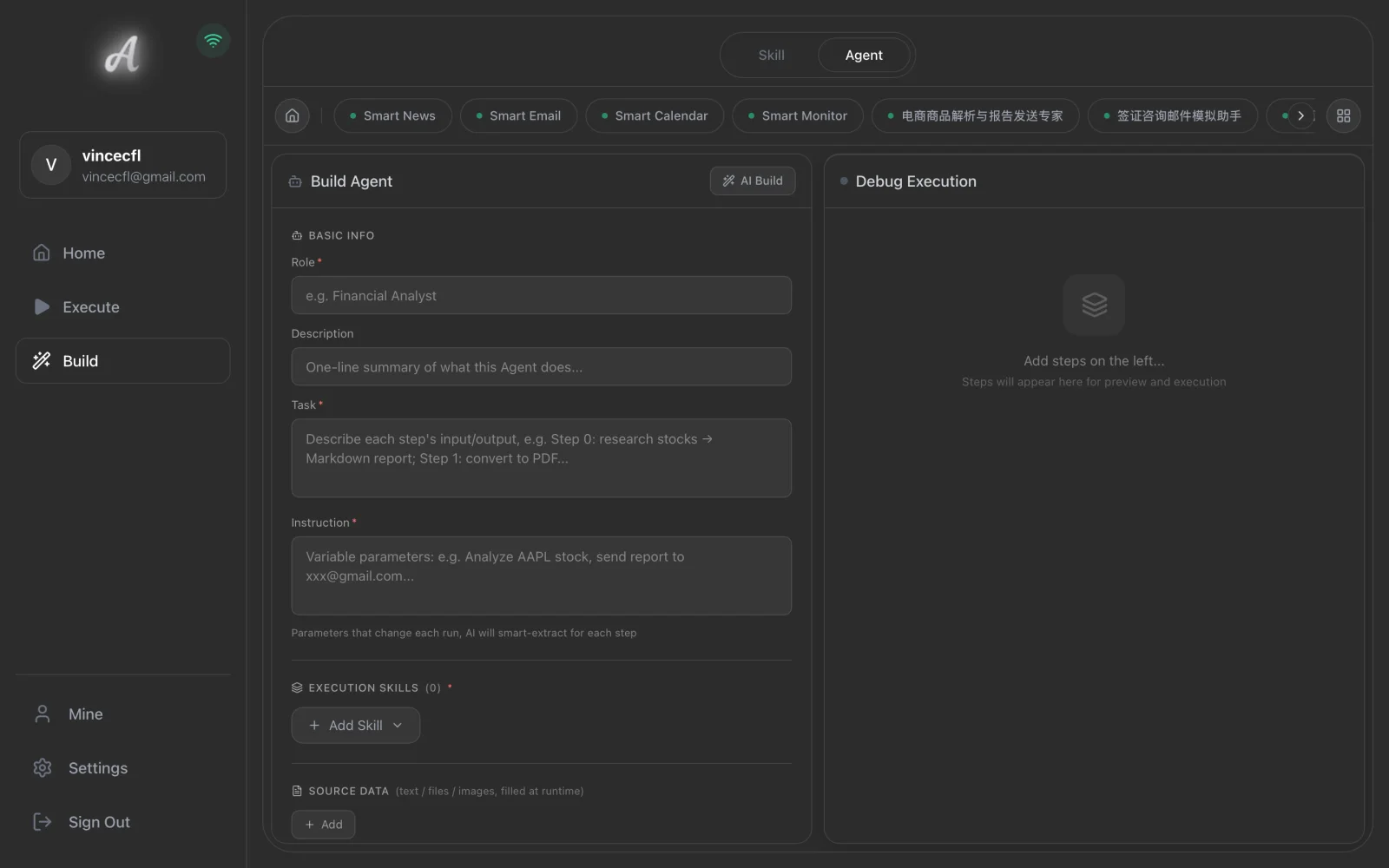Select the Smart Calendar agent chip
Image resolution: width=1389 pixels, height=868 pixels.
655,115
